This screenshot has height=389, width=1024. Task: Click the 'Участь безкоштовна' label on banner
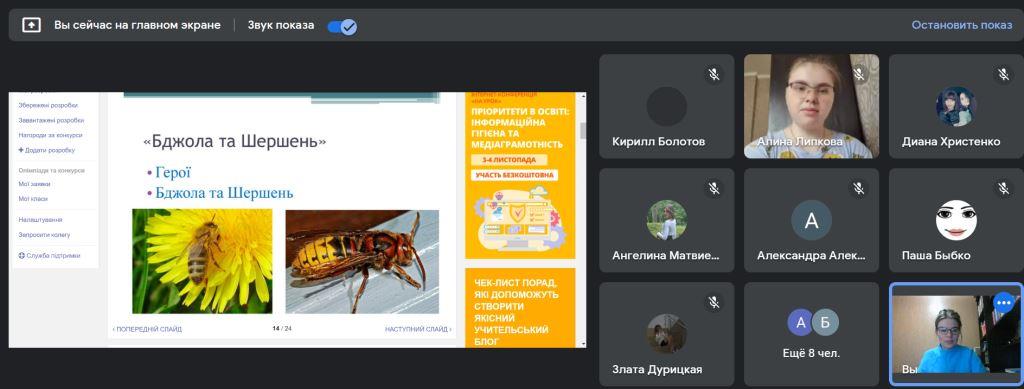515,175
